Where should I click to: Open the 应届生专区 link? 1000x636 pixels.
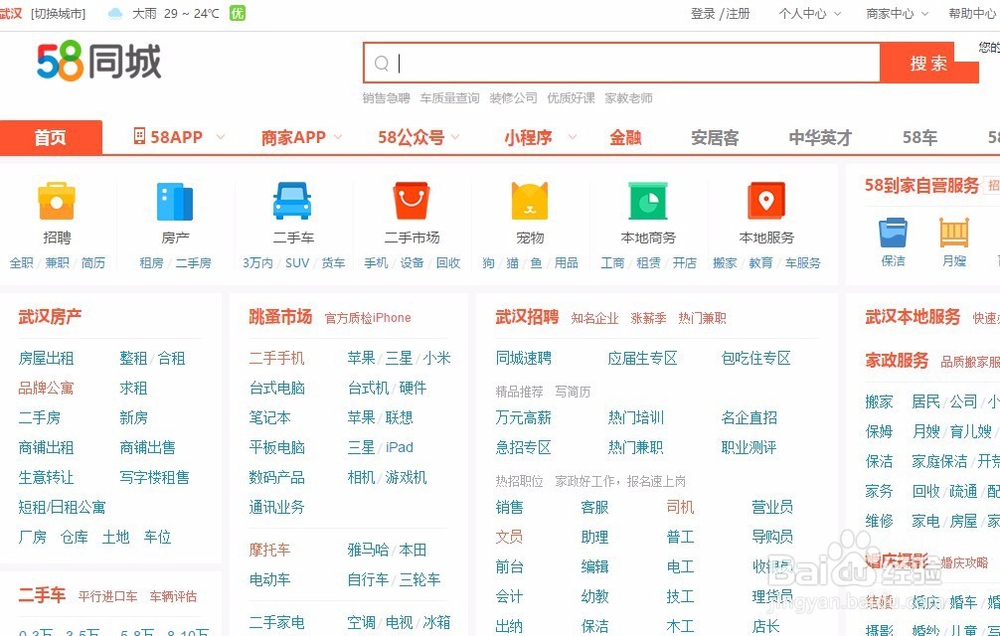[x=643, y=359]
